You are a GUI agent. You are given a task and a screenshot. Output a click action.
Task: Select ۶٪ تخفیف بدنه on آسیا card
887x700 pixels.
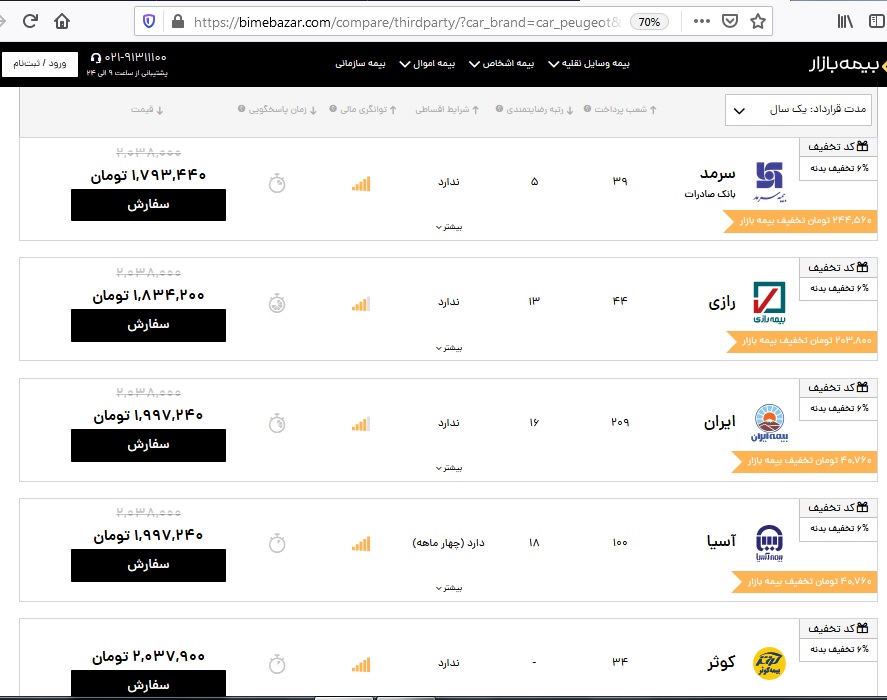[x=839, y=528]
